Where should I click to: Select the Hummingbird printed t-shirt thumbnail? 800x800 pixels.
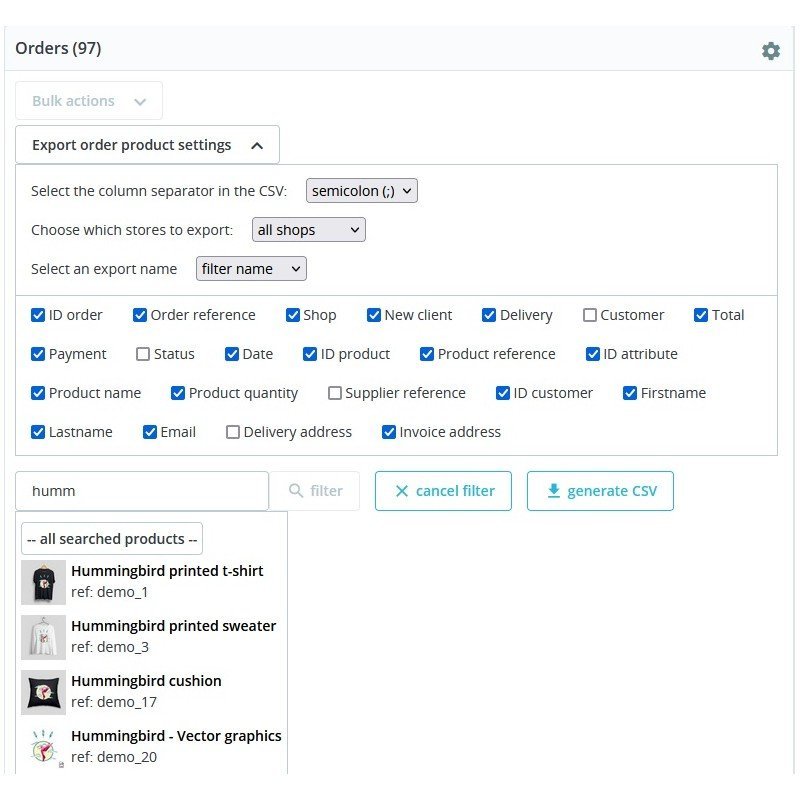tap(43, 582)
